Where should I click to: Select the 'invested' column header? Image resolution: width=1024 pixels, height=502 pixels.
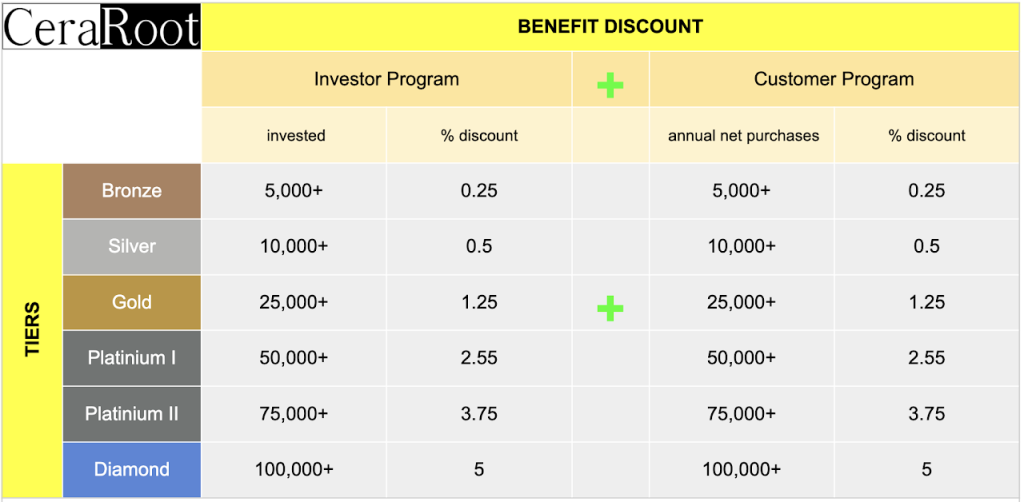pos(294,135)
